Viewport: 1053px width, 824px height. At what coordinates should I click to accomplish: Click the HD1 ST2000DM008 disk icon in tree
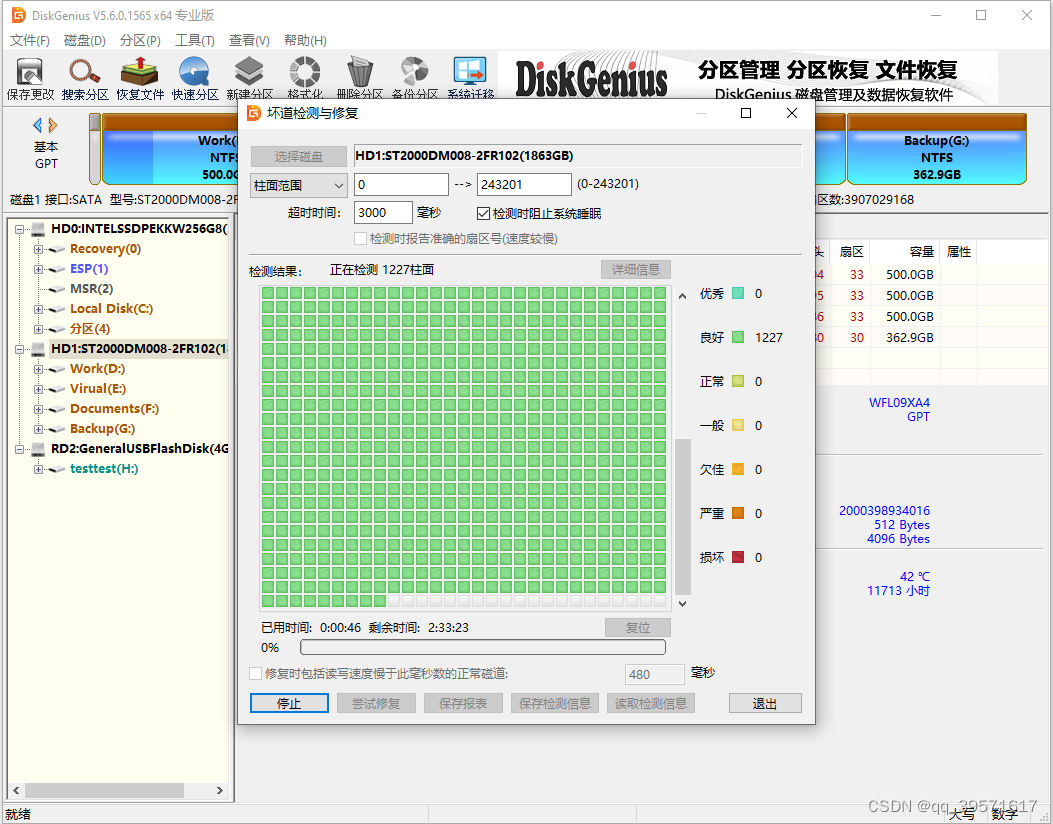[x=39, y=349]
